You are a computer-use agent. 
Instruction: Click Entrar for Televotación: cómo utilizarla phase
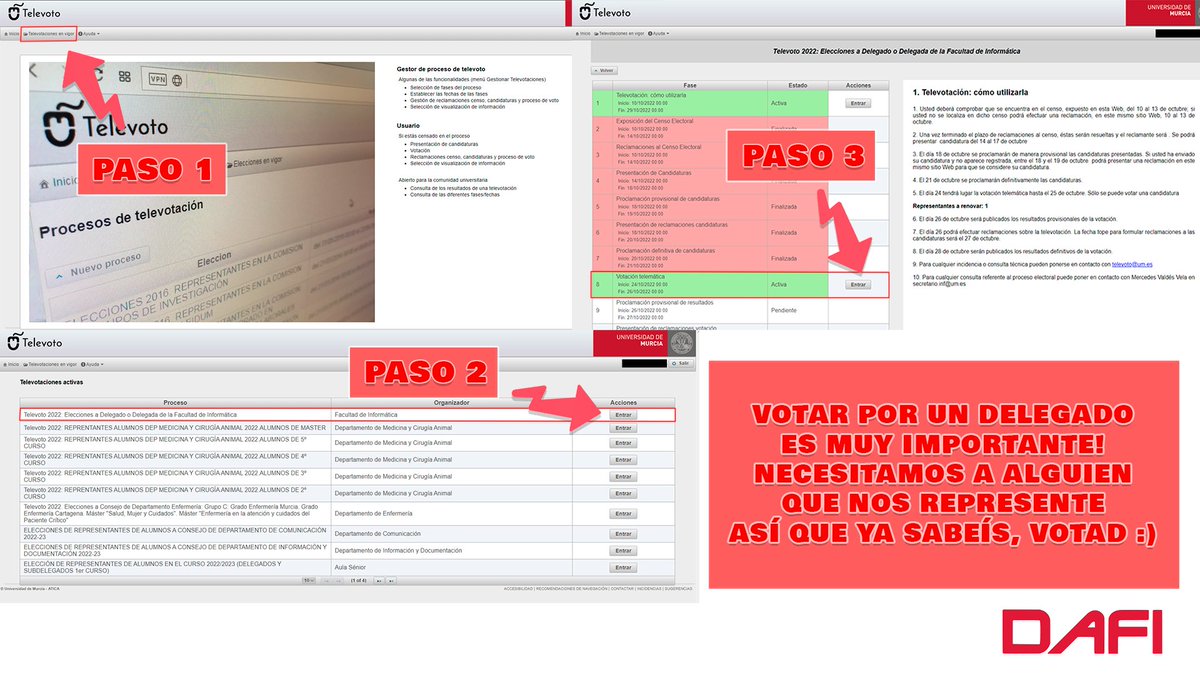(857, 103)
